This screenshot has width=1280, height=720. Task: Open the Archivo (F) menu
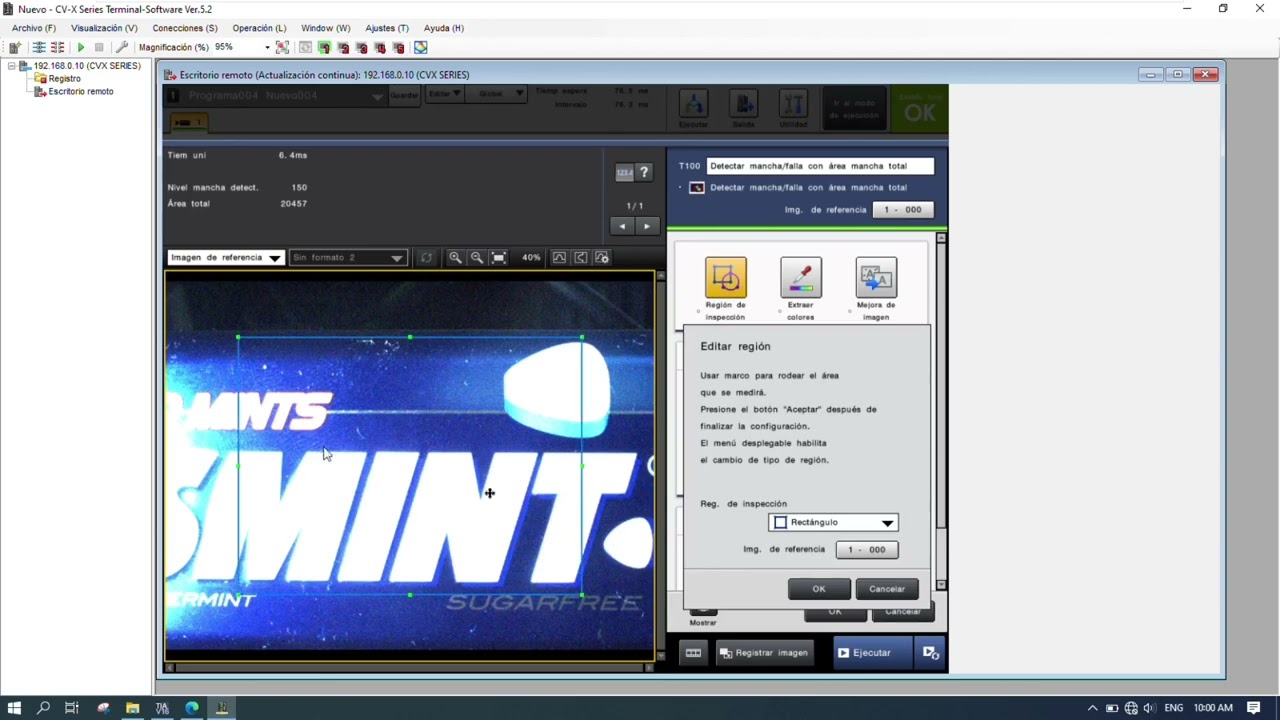tap(34, 28)
